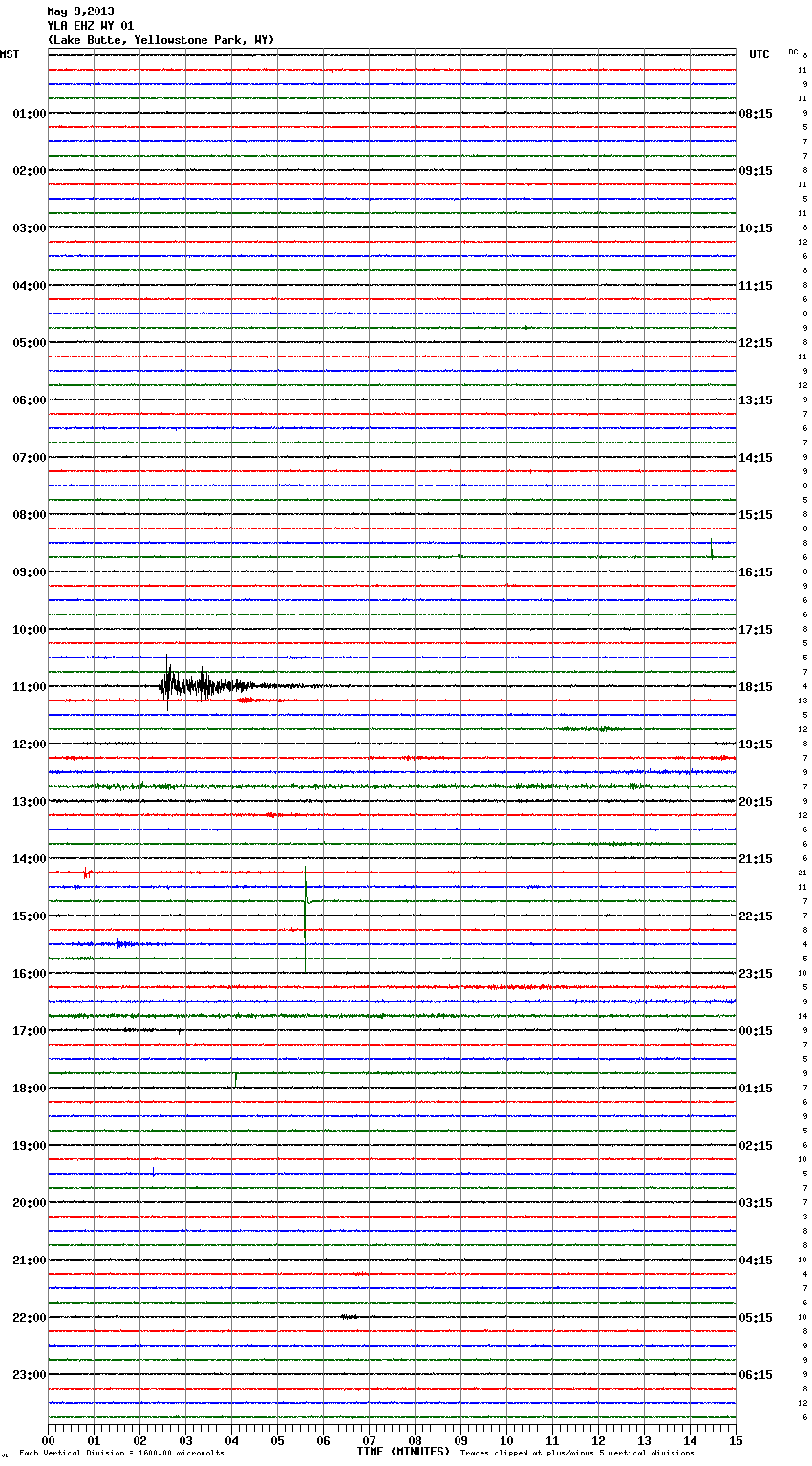Click the tall green spike near 14:45 trace
Image resolution: width=812 pixels, height=1466 pixels.
click(306, 919)
